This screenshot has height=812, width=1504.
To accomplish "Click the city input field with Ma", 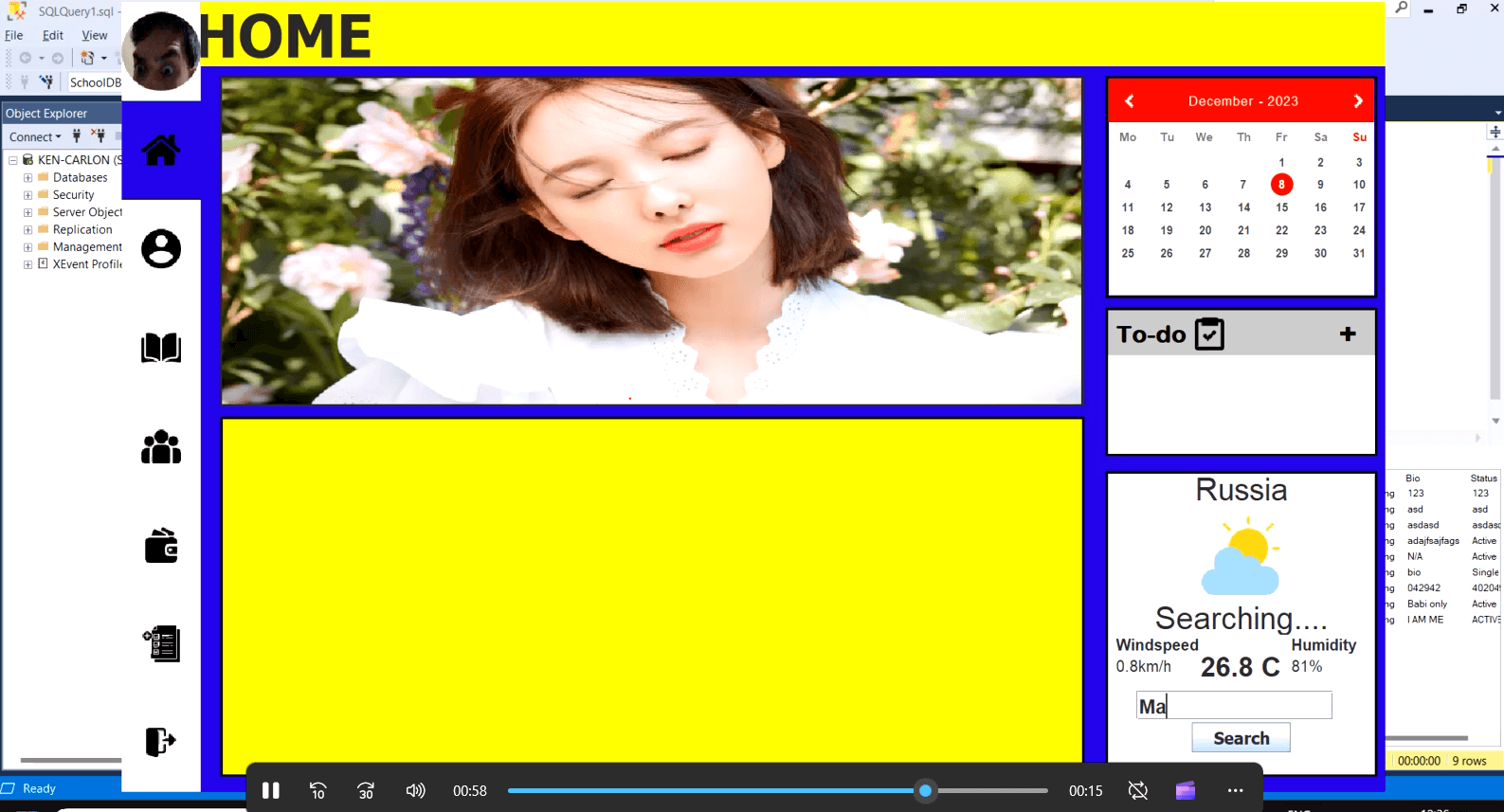I will pyautogui.click(x=1234, y=705).
